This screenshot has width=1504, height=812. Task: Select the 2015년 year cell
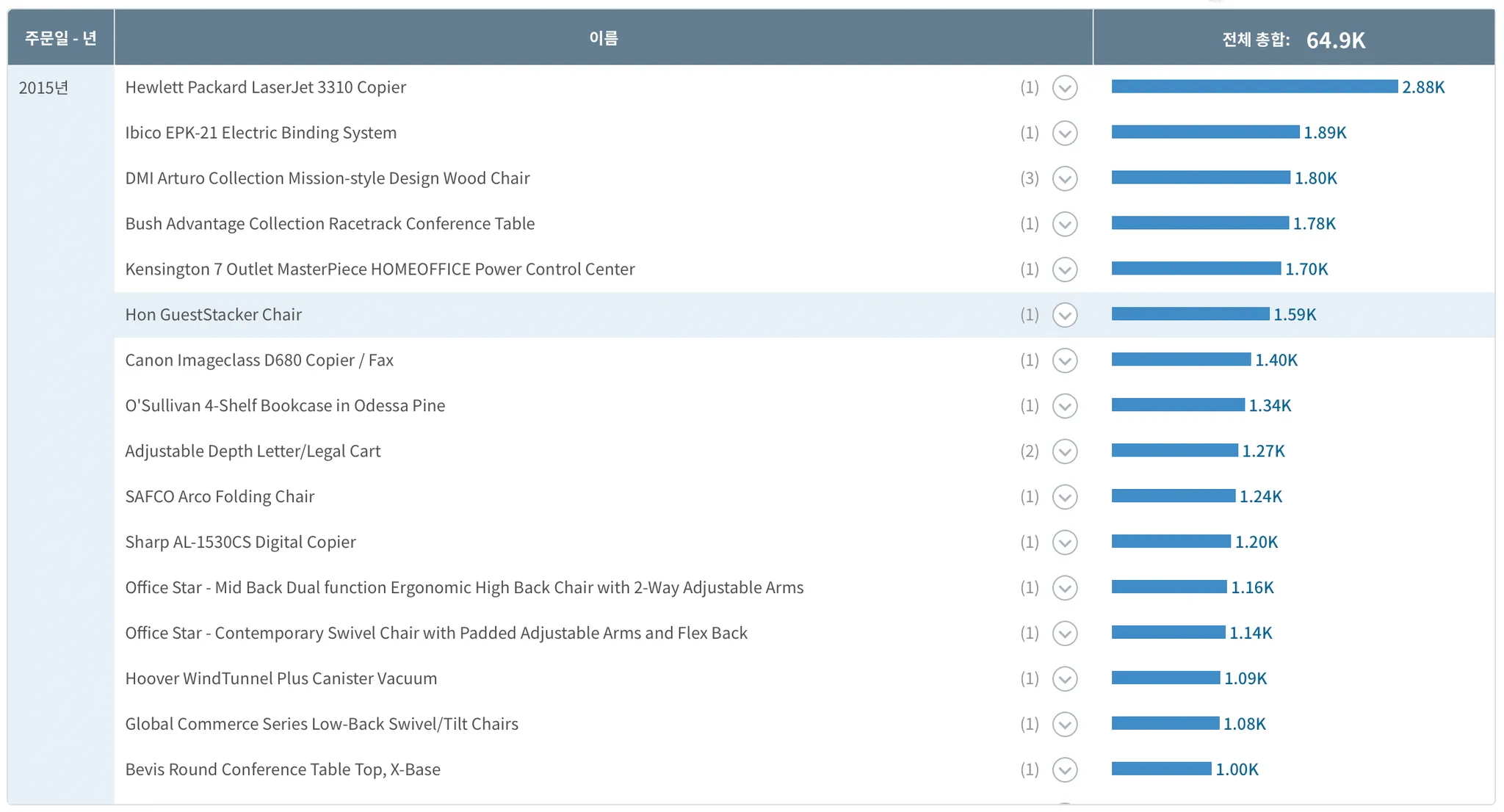pos(43,87)
